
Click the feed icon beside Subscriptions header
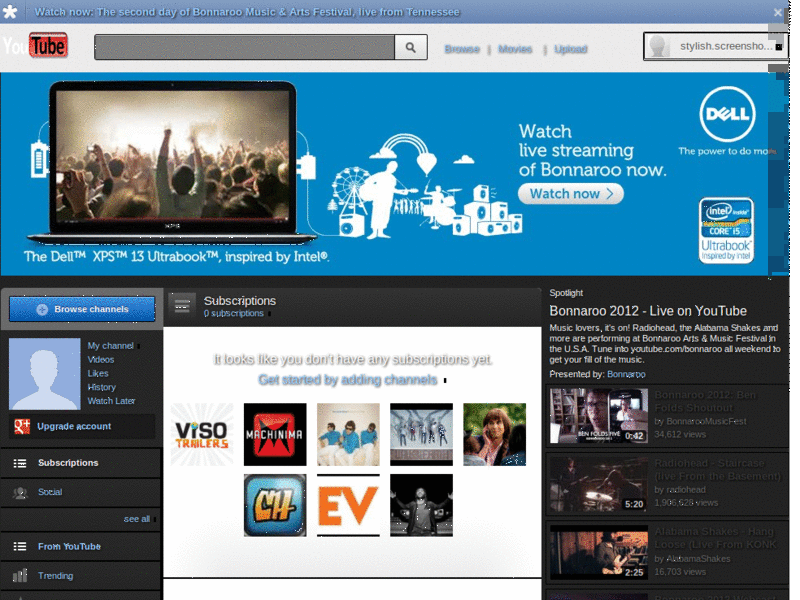(x=182, y=306)
